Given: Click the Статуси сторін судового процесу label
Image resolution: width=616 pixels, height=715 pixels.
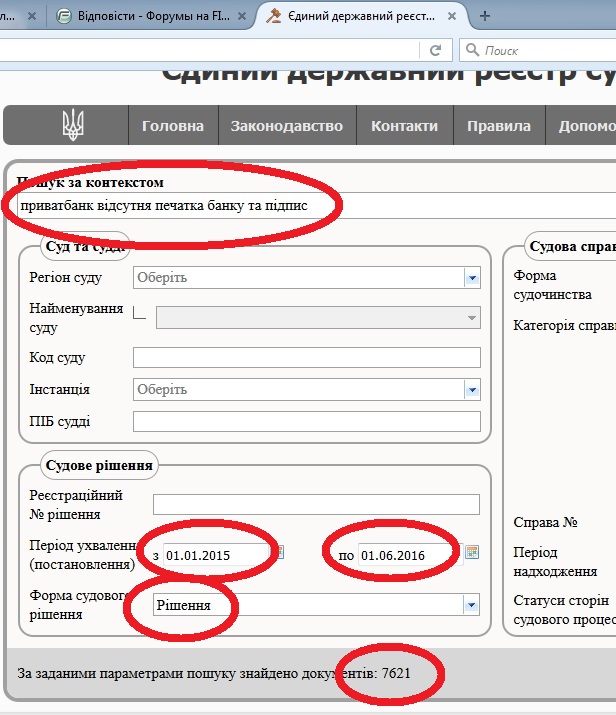Looking at the screenshot, I should coord(564,610).
